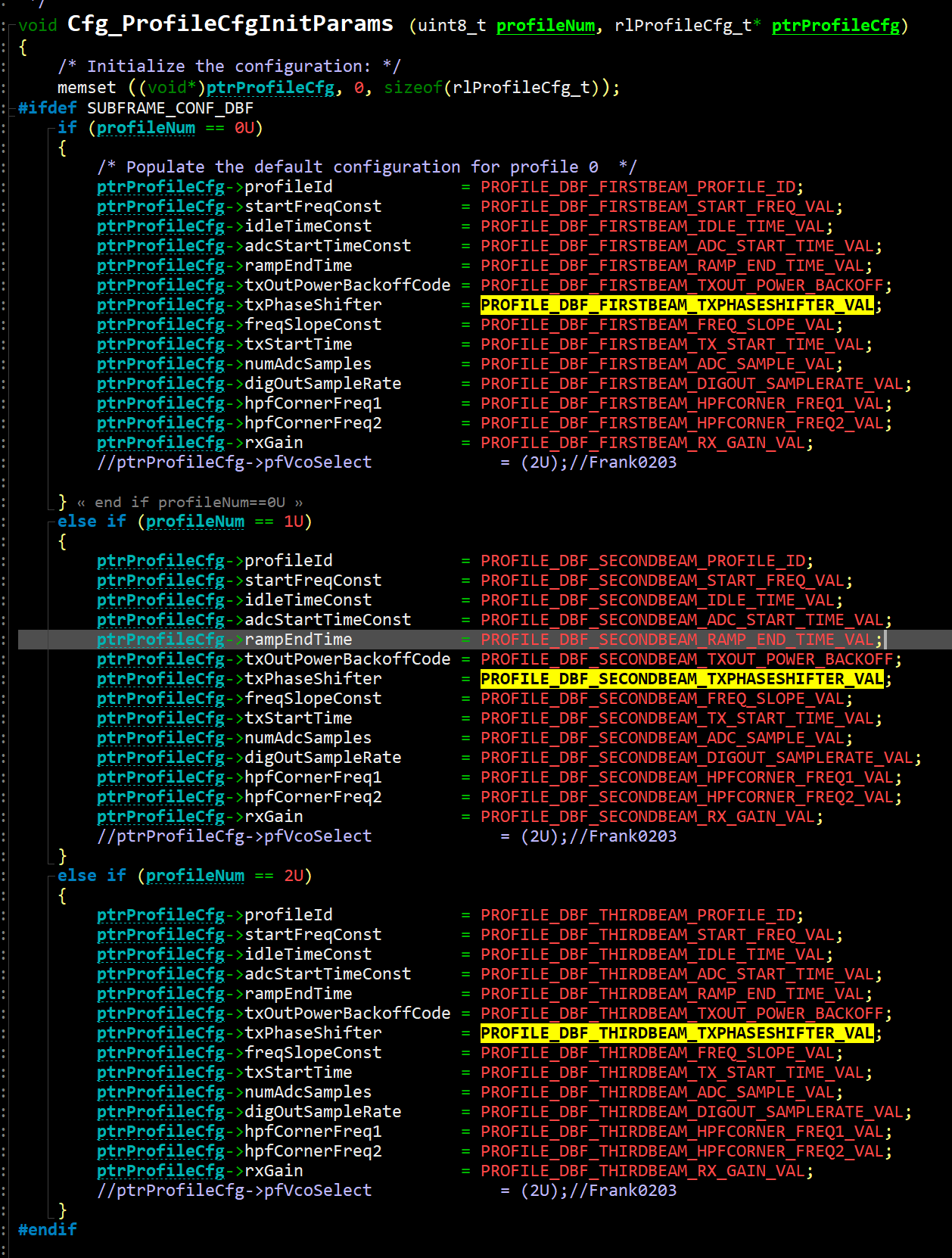Click PROFILE_DBF_THIRDBEAM_RAMP_END_TIME_VAL
The width and height of the screenshot is (952, 1258).
(x=673, y=994)
